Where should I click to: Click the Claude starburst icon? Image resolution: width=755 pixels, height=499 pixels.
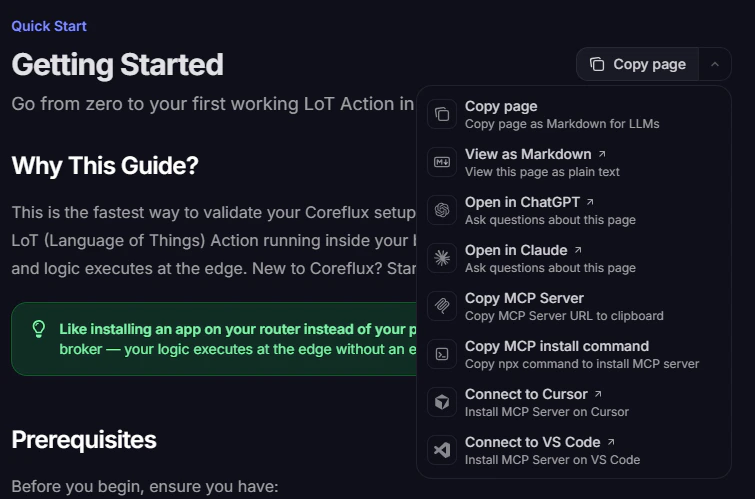tap(442, 258)
